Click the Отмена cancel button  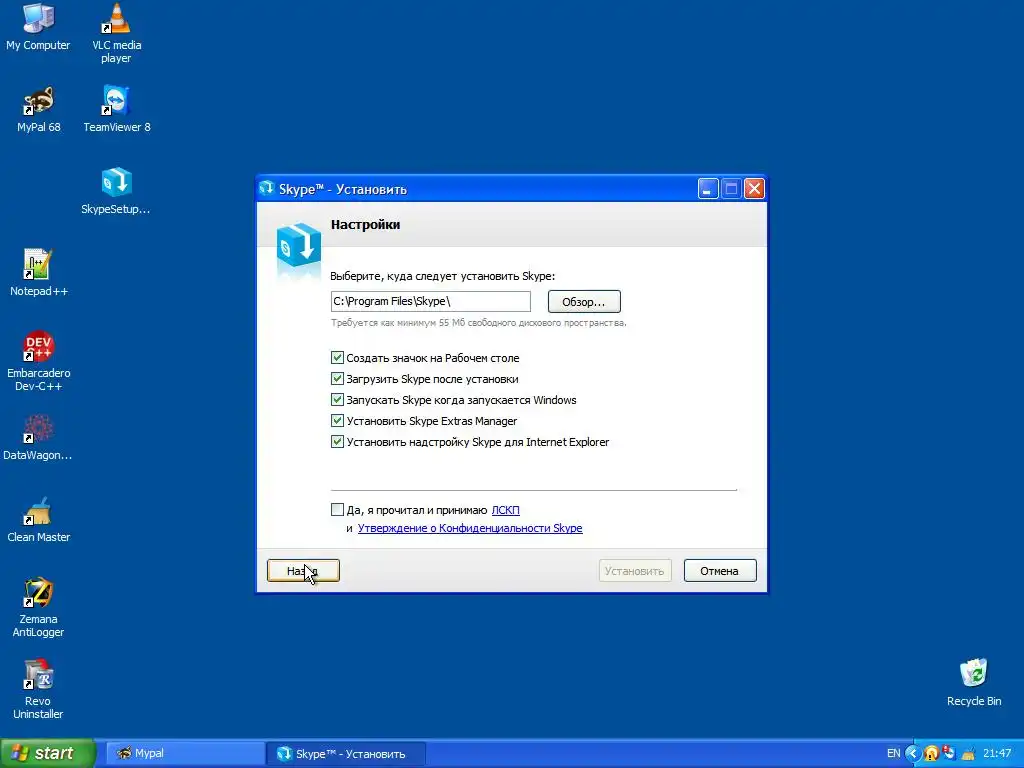click(720, 571)
